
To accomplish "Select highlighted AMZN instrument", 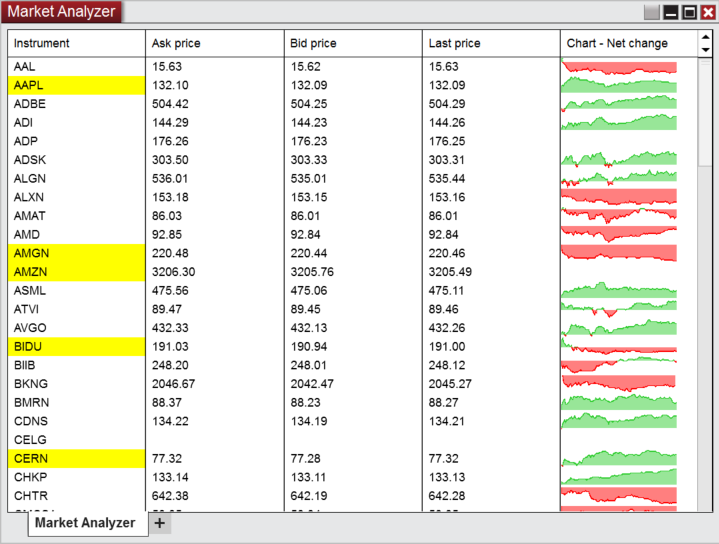I will [76, 272].
